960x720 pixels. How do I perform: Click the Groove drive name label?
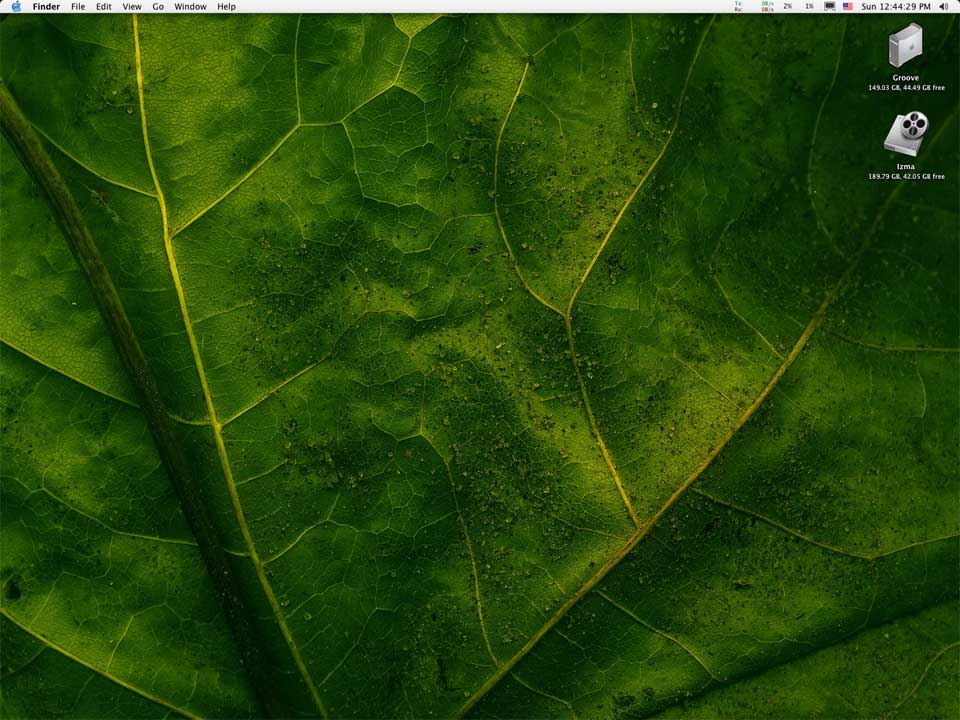pyautogui.click(x=905, y=78)
